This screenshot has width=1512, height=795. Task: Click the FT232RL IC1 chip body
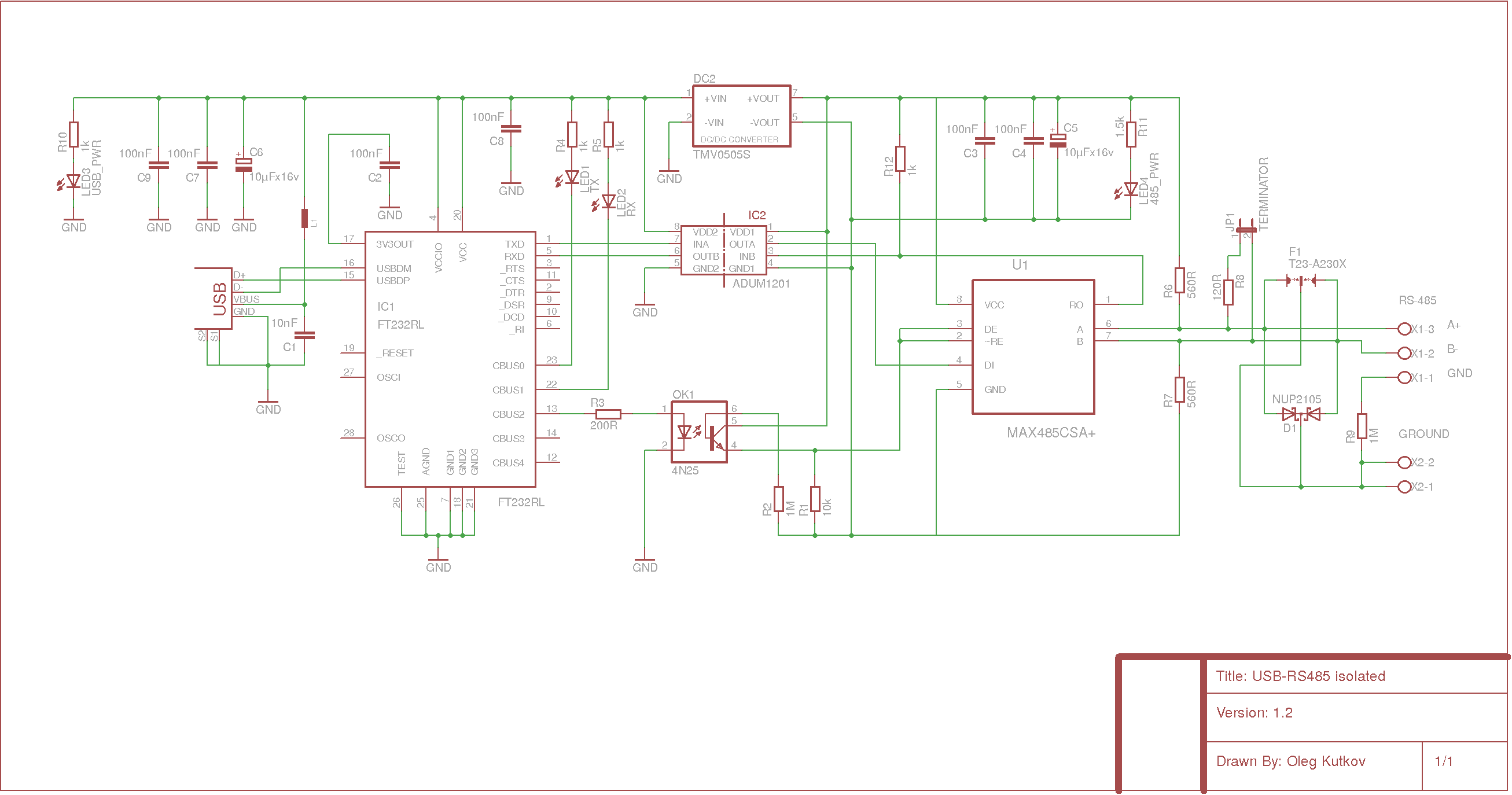(x=450, y=359)
